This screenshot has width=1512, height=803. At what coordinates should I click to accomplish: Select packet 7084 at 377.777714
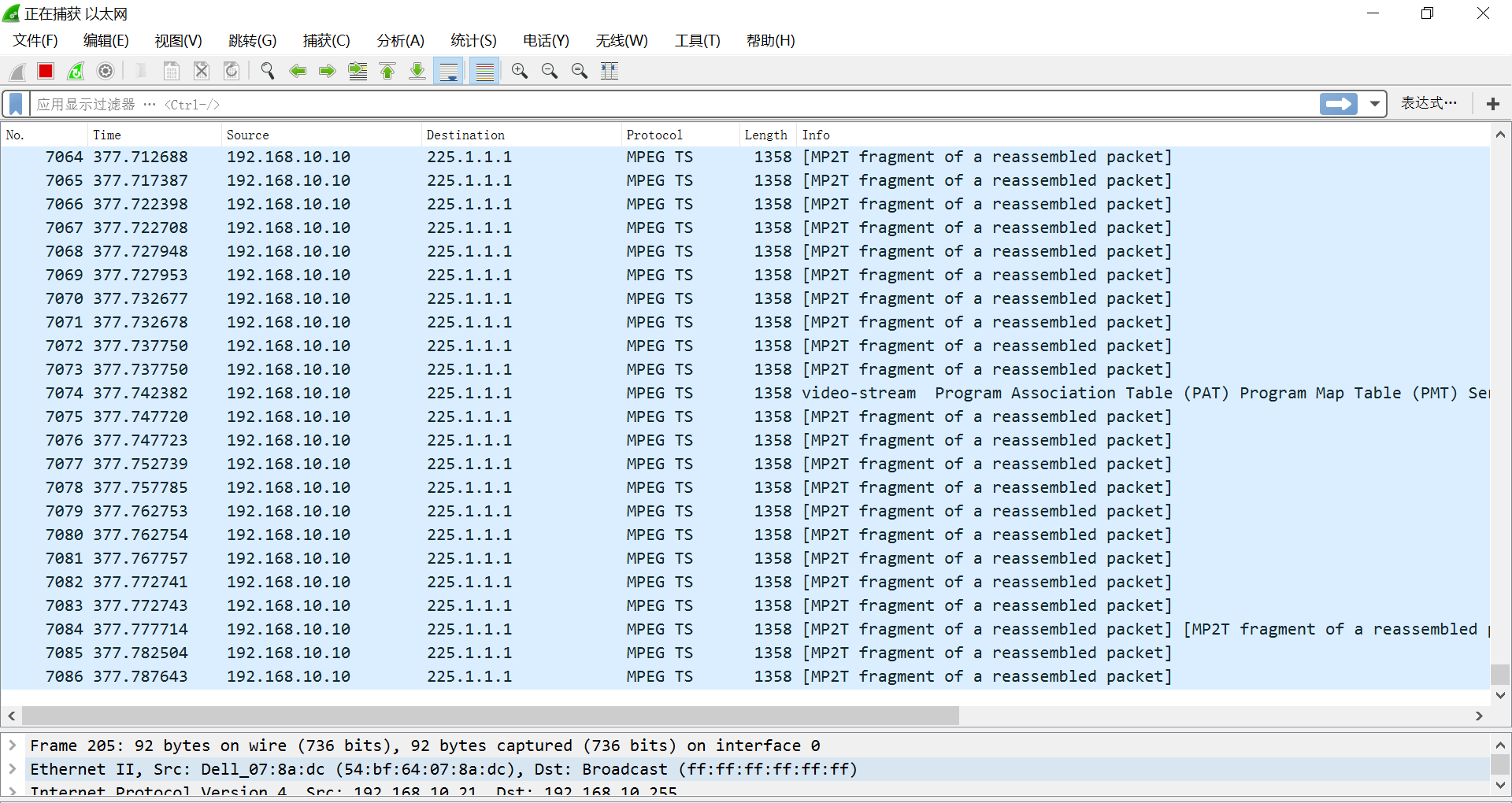pyautogui.click(x=745, y=629)
